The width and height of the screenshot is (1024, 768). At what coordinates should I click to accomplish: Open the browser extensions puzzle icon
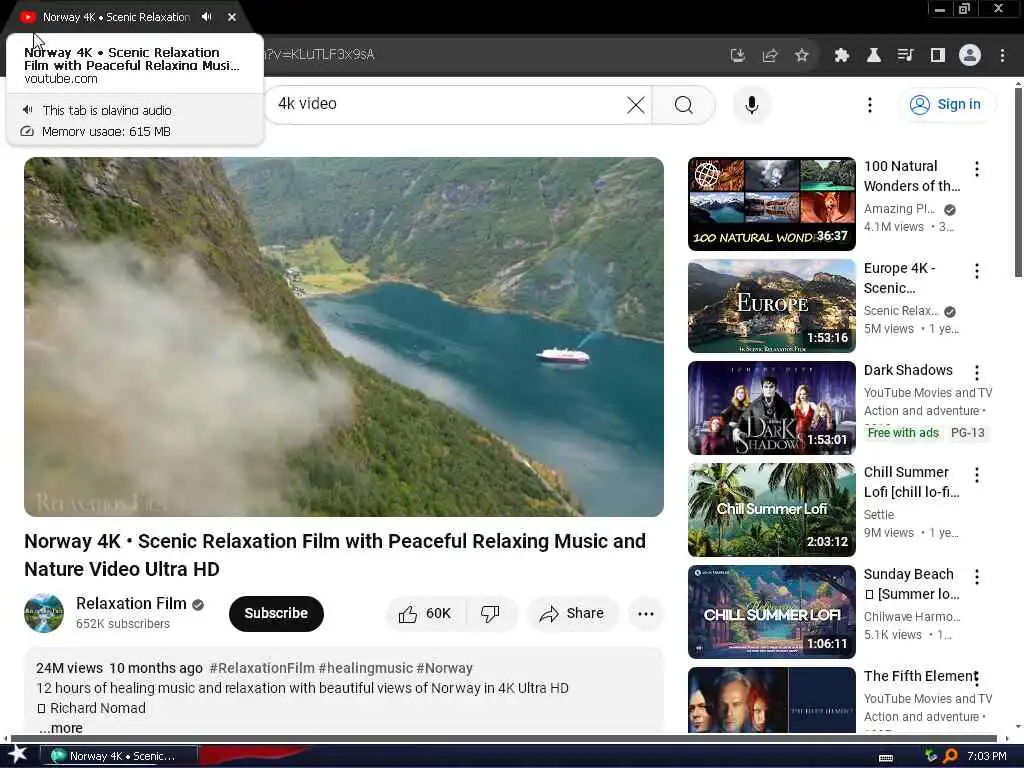(842, 56)
